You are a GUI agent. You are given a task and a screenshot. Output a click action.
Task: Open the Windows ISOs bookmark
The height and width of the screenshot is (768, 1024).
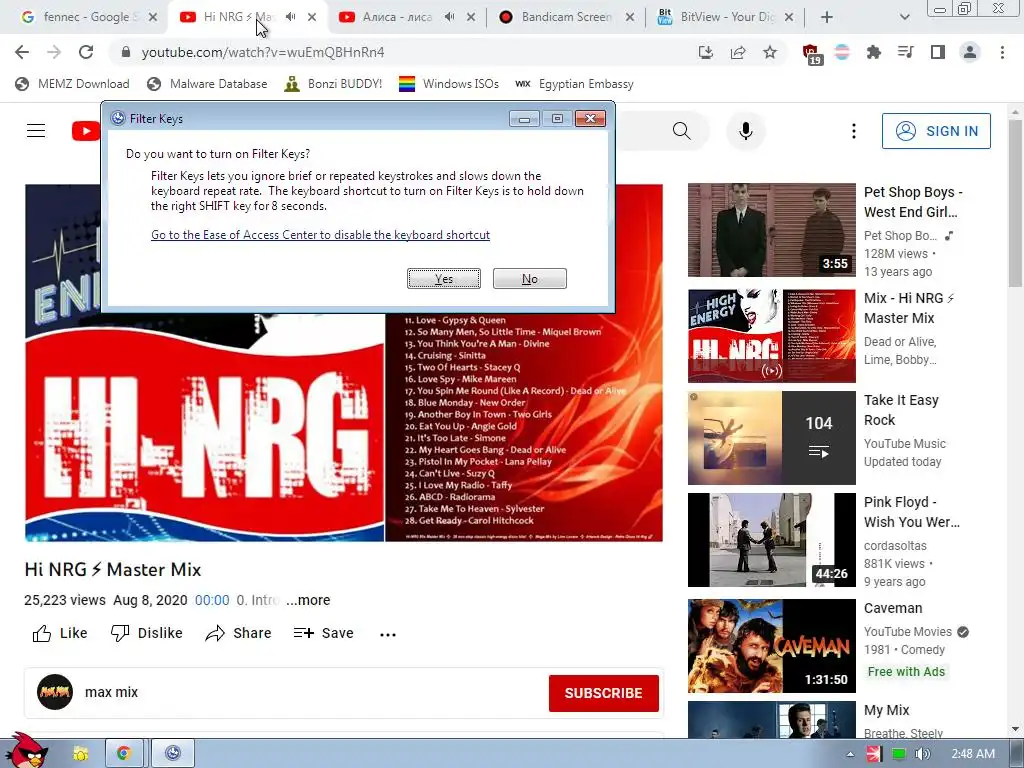(449, 84)
